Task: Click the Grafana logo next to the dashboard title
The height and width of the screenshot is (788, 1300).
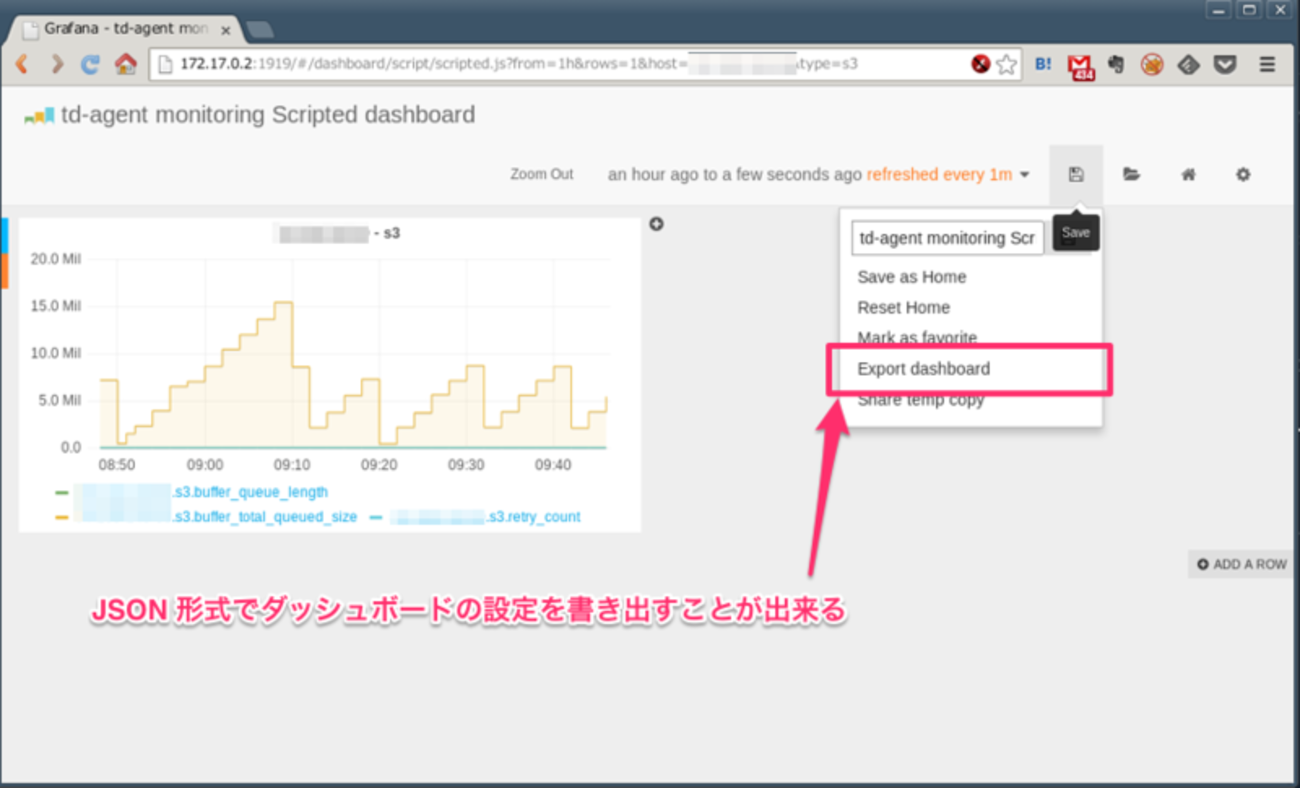Action: tap(39, 116)
